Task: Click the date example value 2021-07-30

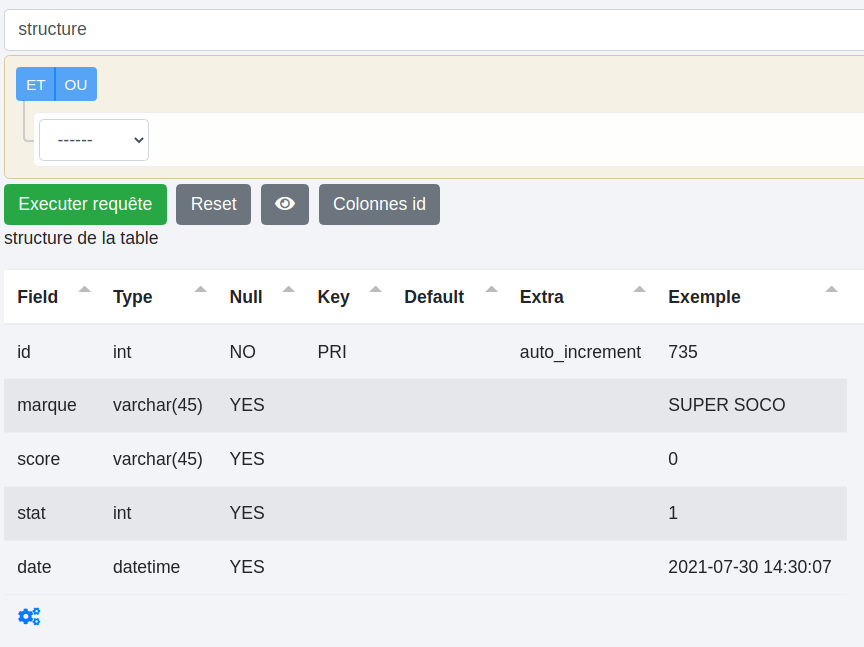Action: [x=749, y=567]
